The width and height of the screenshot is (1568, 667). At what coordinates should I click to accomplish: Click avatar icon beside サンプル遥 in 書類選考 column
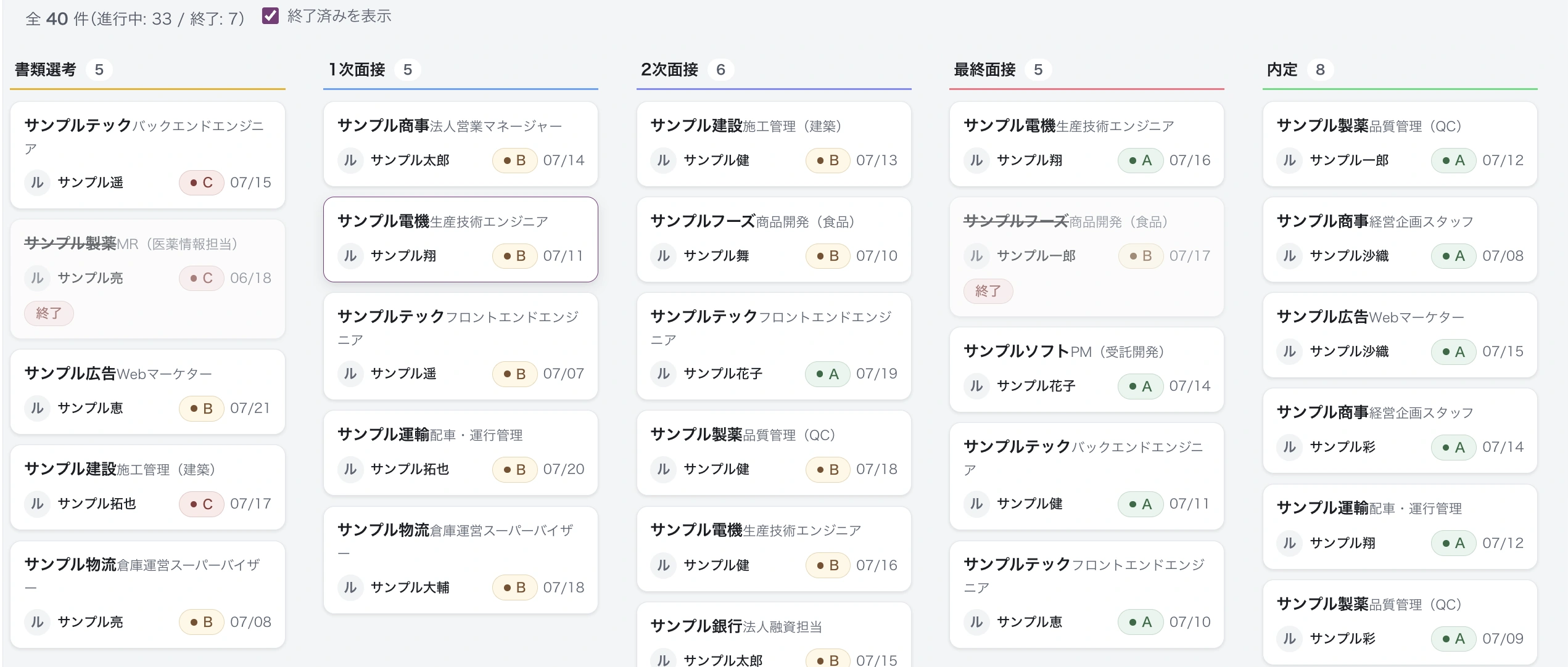click(37, 182)
